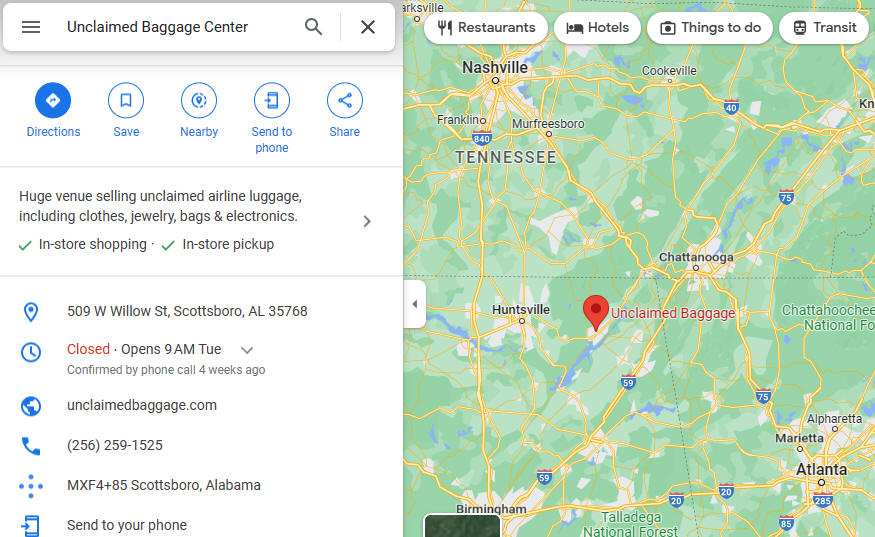Show Things to do on the map

click(710, 28)
